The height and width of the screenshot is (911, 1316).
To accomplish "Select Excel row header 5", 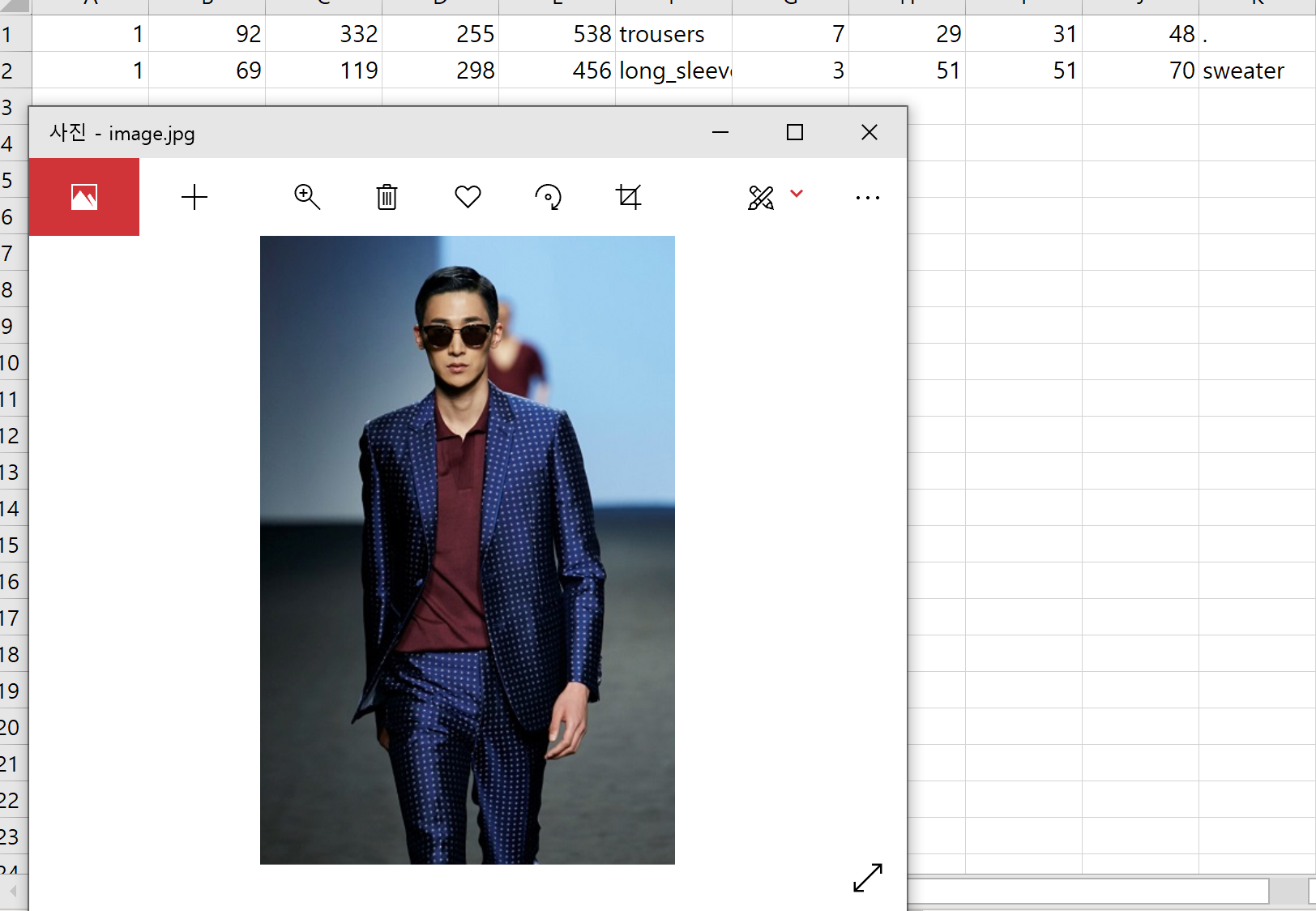I will [14, 180].
